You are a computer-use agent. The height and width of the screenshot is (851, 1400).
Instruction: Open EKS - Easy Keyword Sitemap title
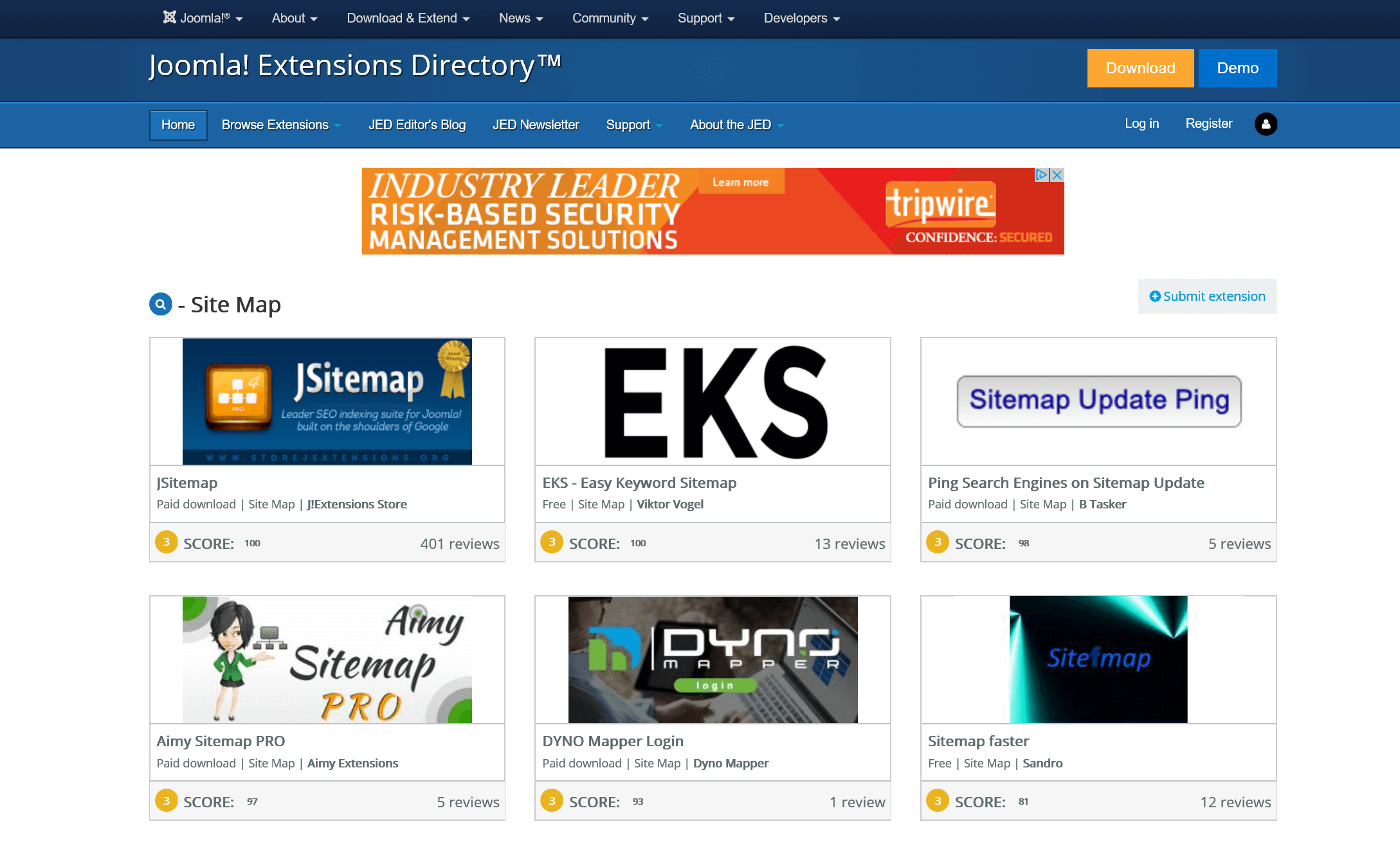pos(639,483)
